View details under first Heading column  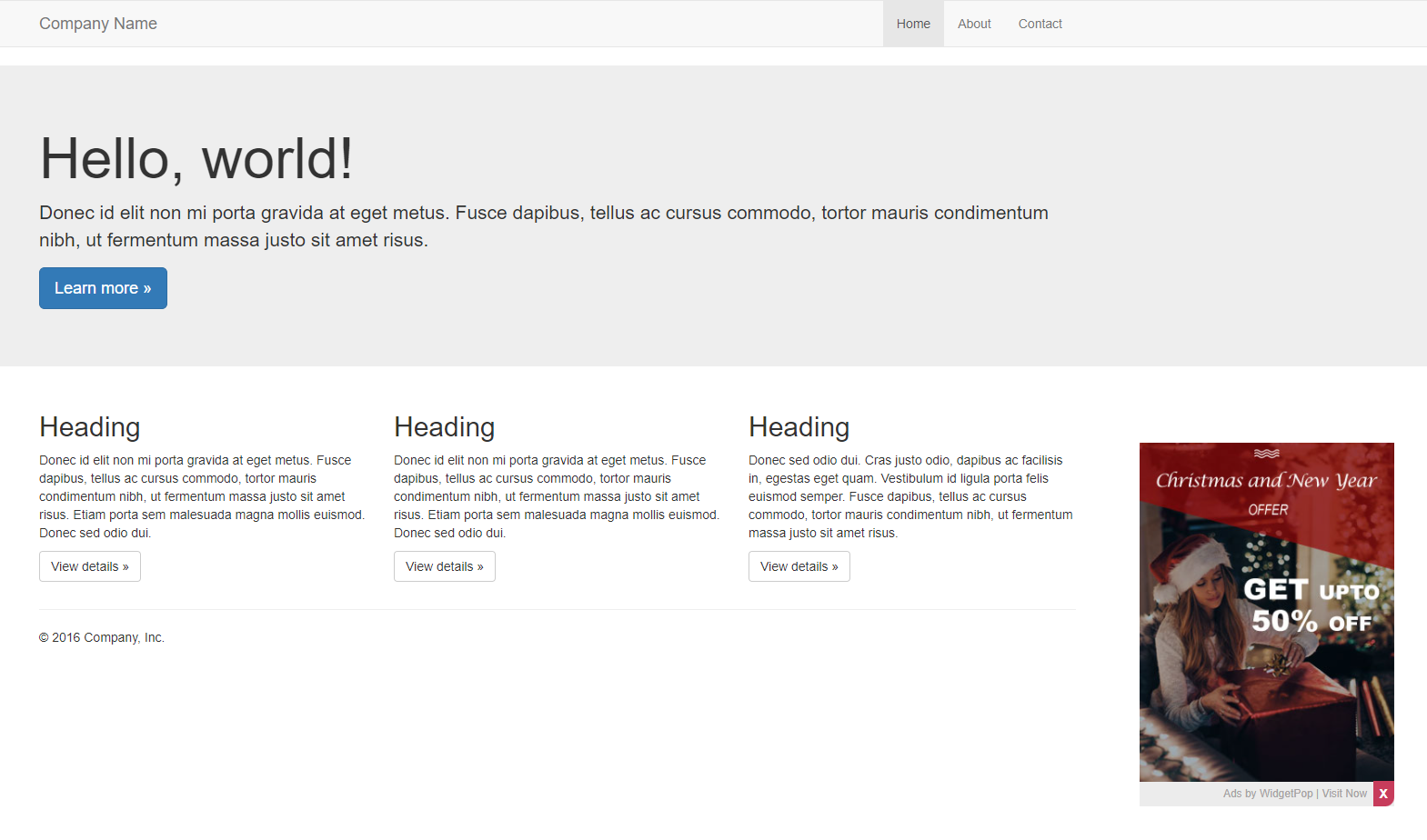click(90, 566)
